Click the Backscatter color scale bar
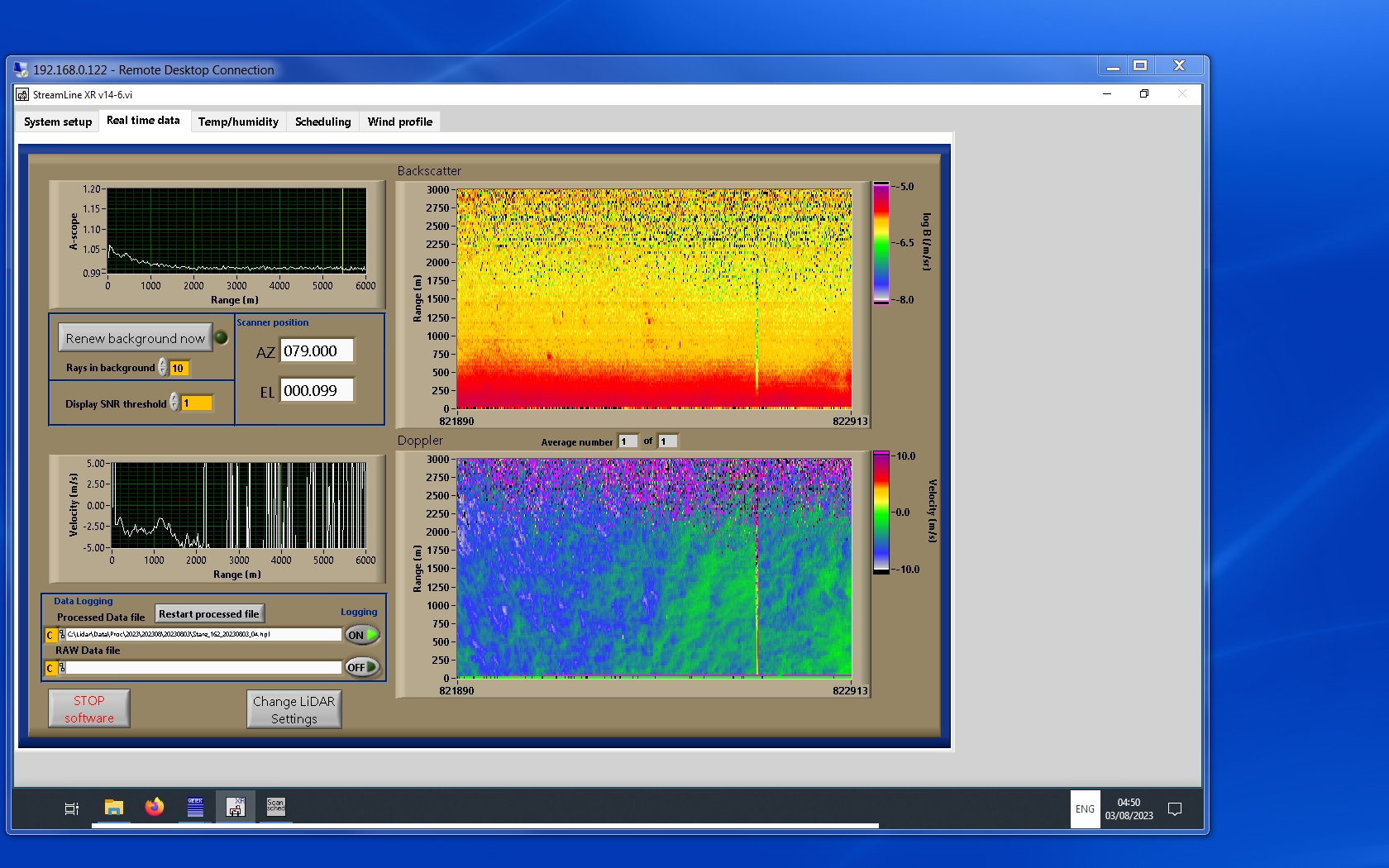Screen dimensions: 1389x868 tap(881, 243)
